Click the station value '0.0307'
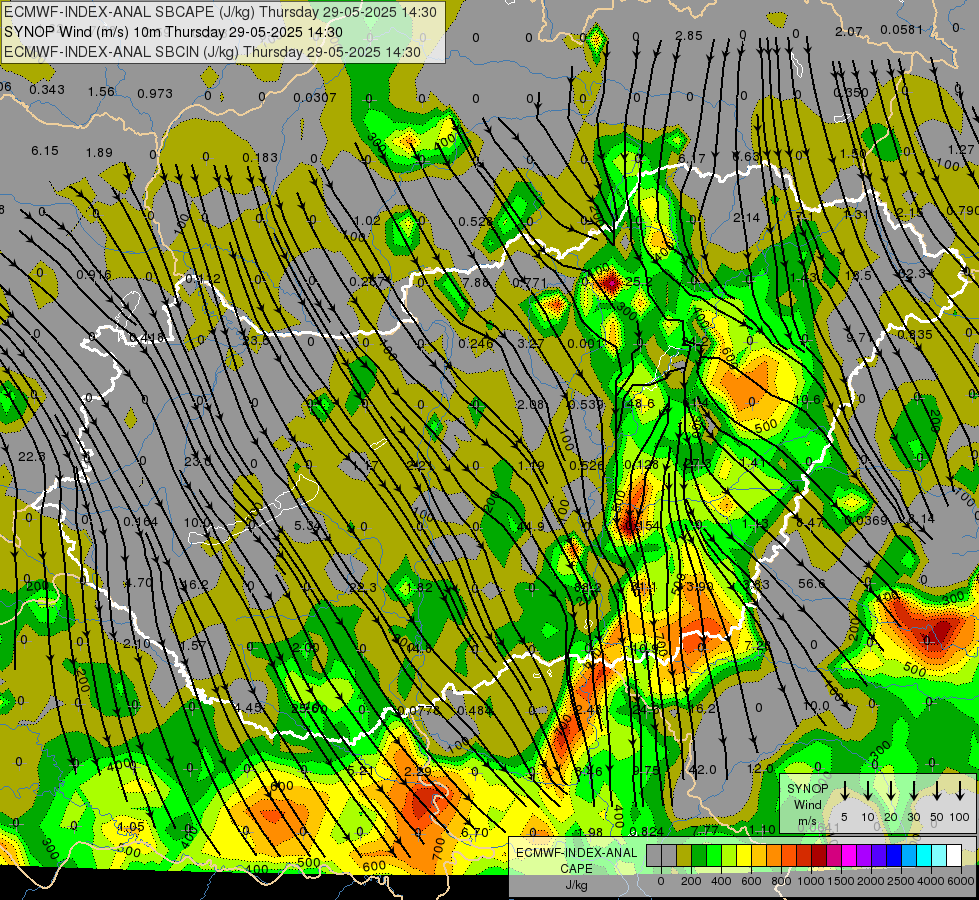Viewport: 979px width, 900px height. tap(315, 97)
